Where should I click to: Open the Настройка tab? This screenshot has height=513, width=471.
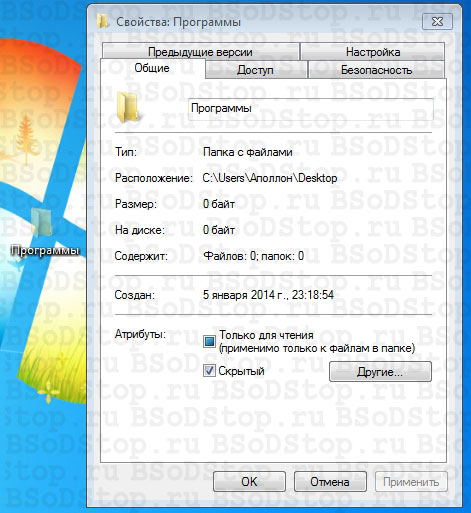tap(373, 52)
